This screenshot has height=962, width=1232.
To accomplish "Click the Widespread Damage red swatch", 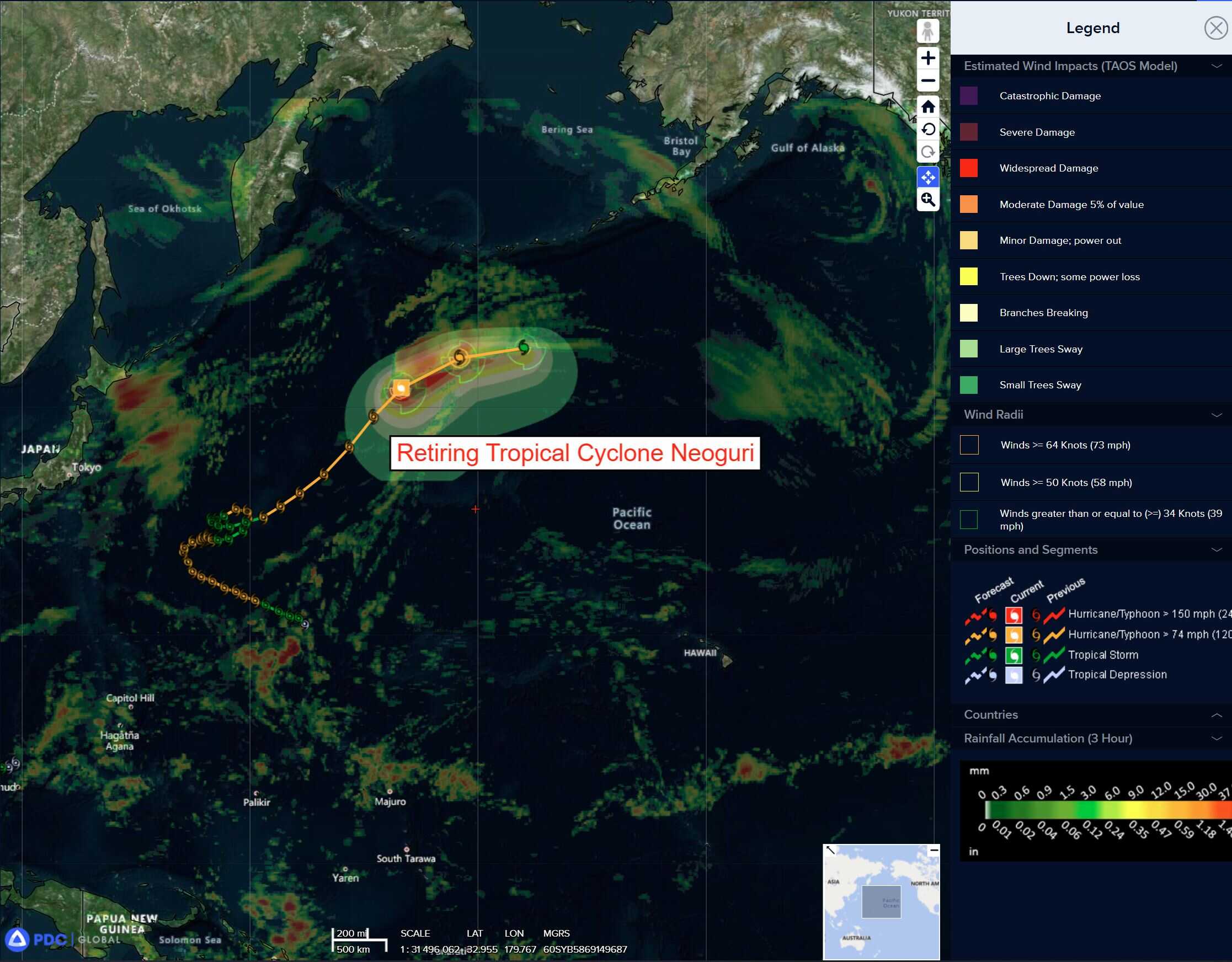I will [x=969, y=168].
